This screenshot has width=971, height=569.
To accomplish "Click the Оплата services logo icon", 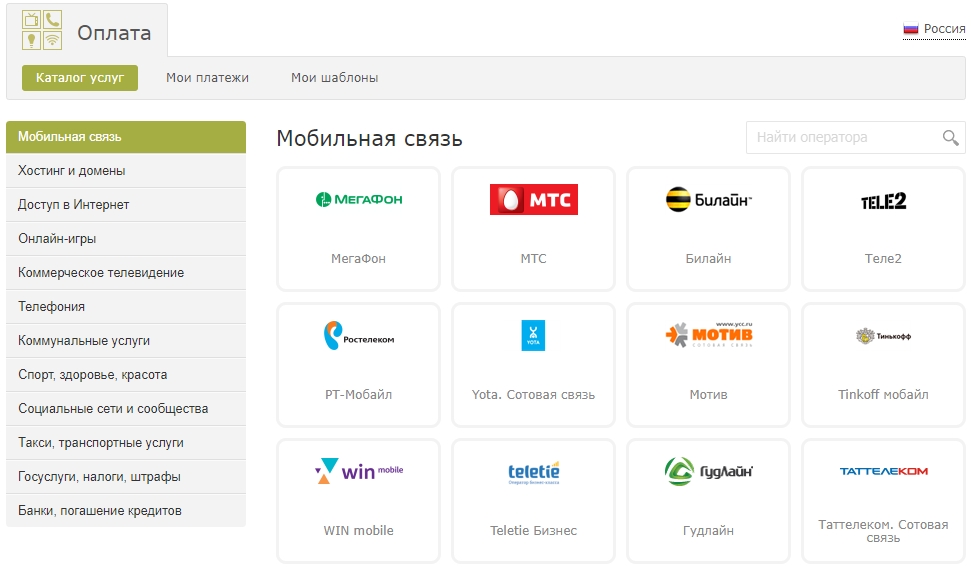I will (x=42, y=29).
